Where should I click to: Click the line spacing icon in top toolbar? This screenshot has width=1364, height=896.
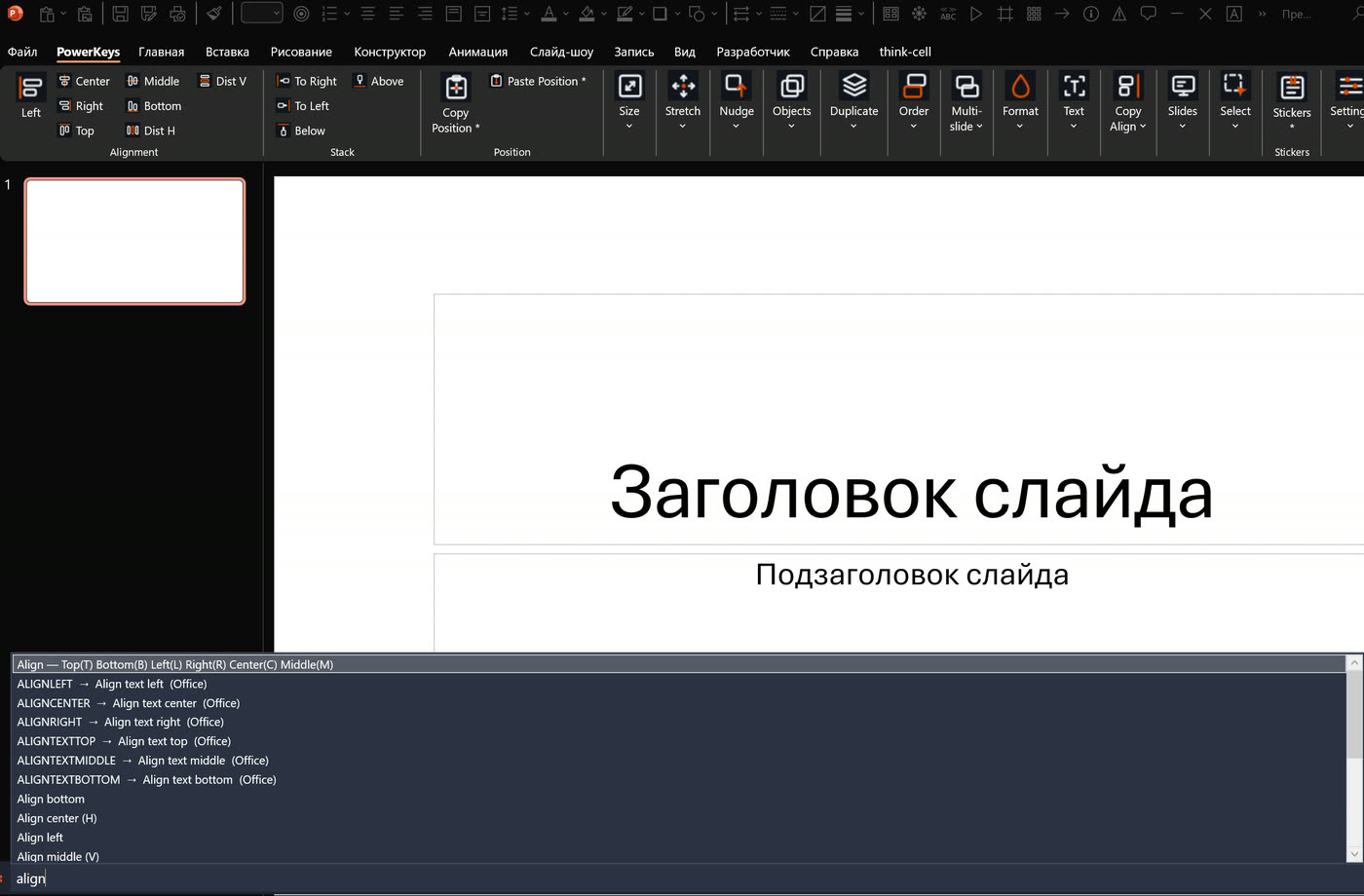(x=510, y=14)
